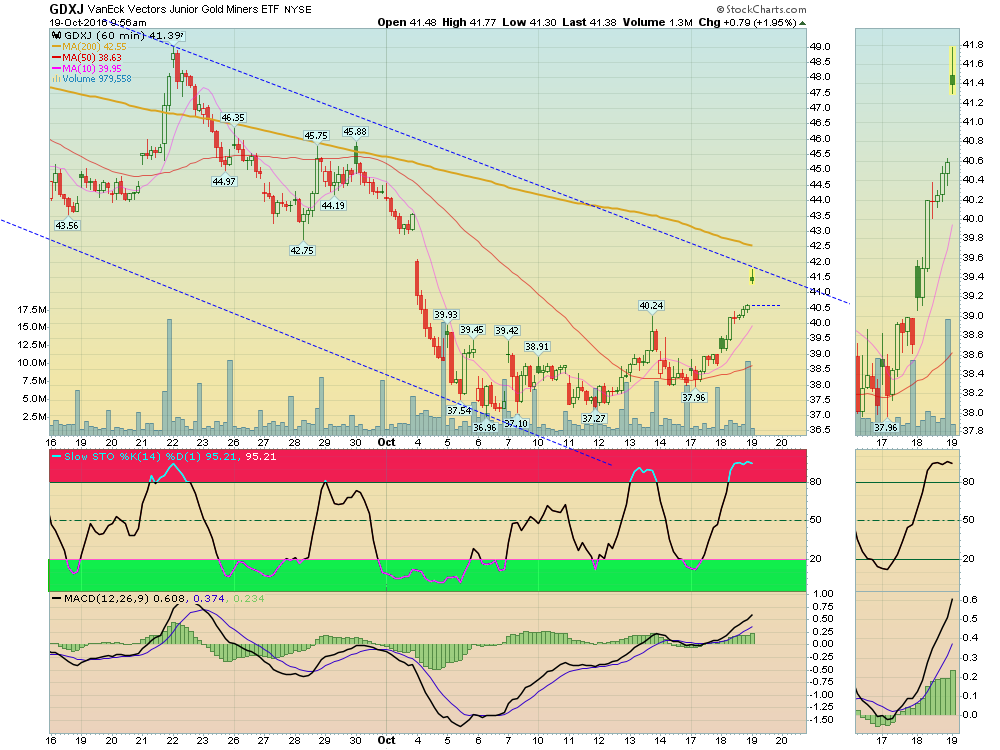
Task: Click the High 41.77 value
Action: [x=469, y=22]
